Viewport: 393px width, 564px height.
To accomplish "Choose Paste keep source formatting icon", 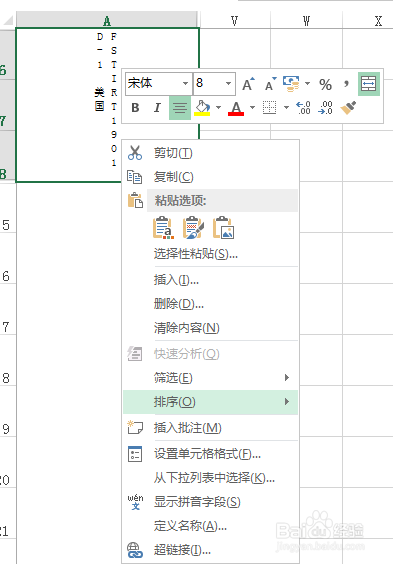I will [163, 228].
